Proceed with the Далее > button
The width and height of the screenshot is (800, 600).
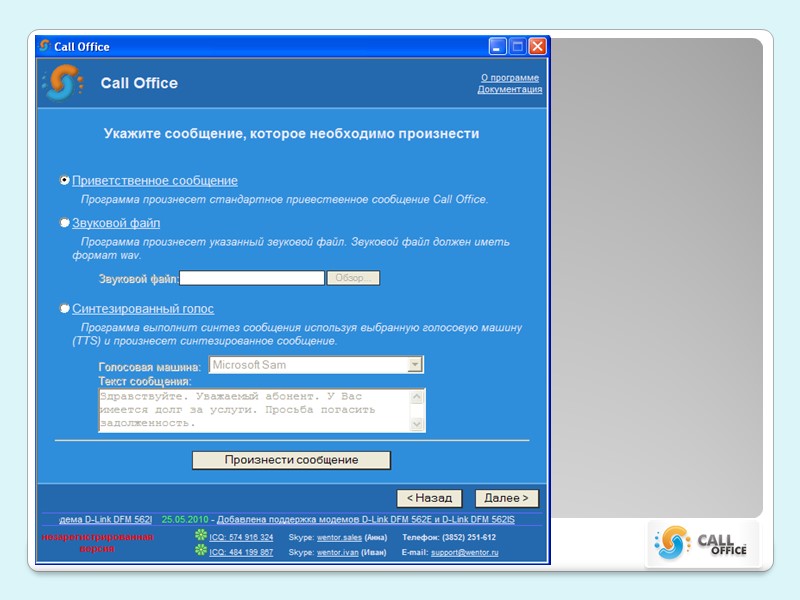tap(507, 498)
